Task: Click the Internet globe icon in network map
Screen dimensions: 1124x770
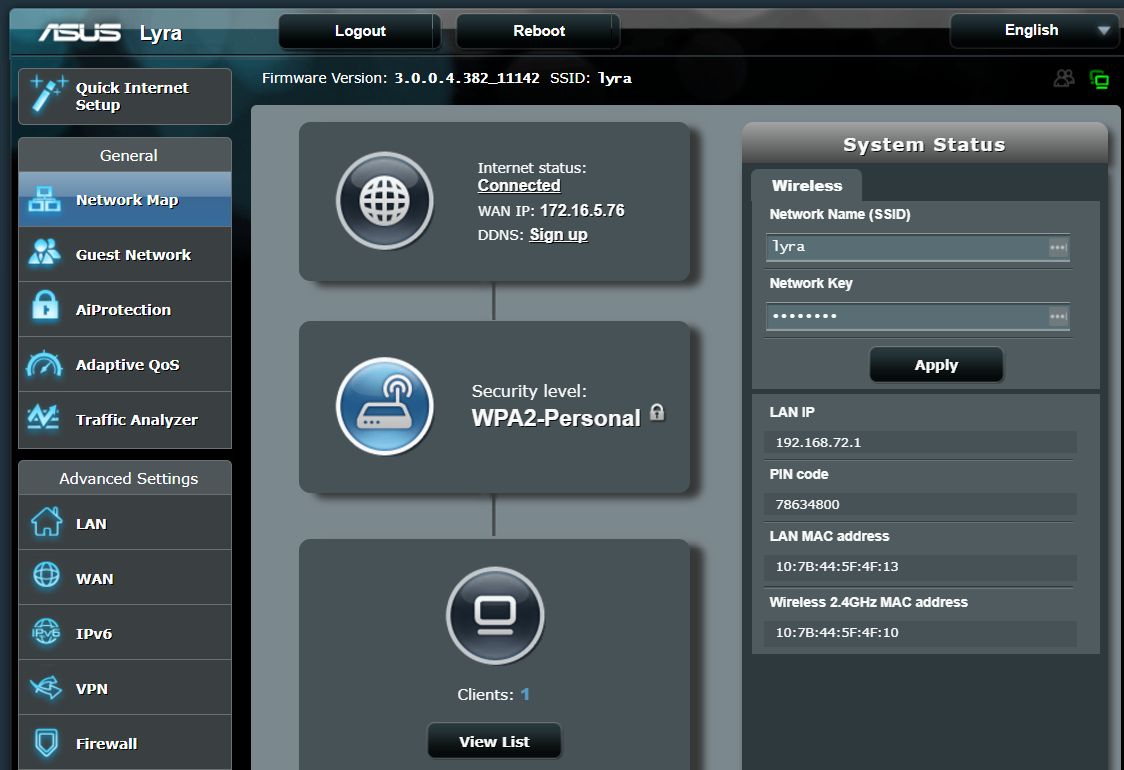Action: (385, 201)
